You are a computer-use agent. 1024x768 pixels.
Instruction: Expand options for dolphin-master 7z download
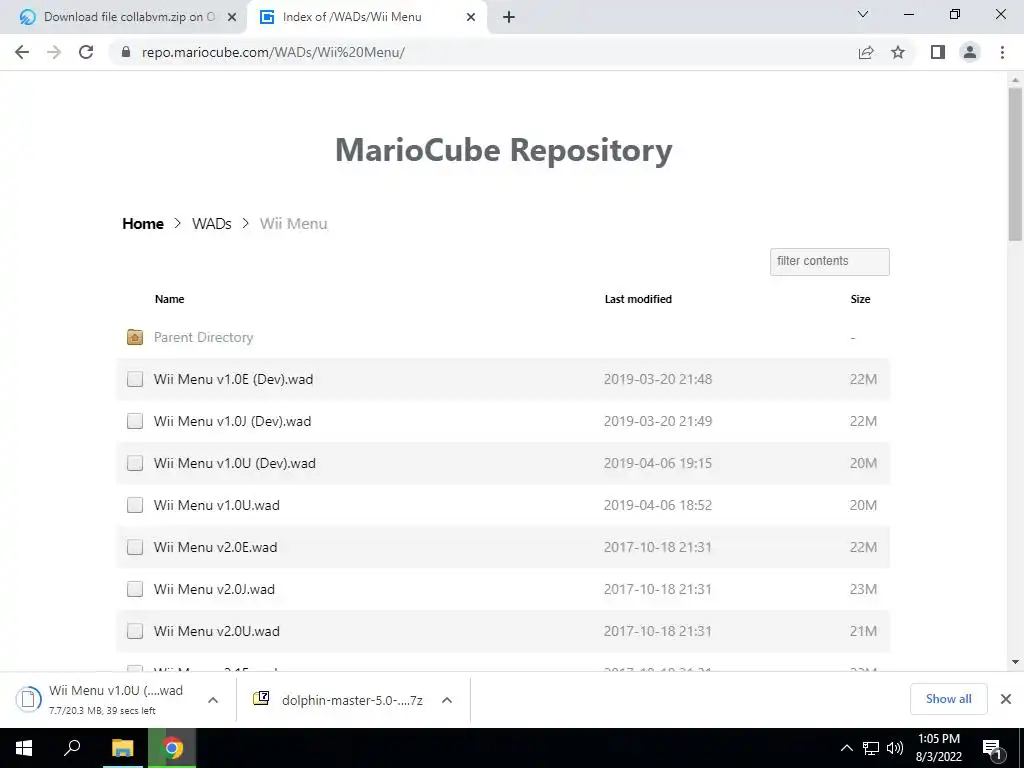click(447, 699)
